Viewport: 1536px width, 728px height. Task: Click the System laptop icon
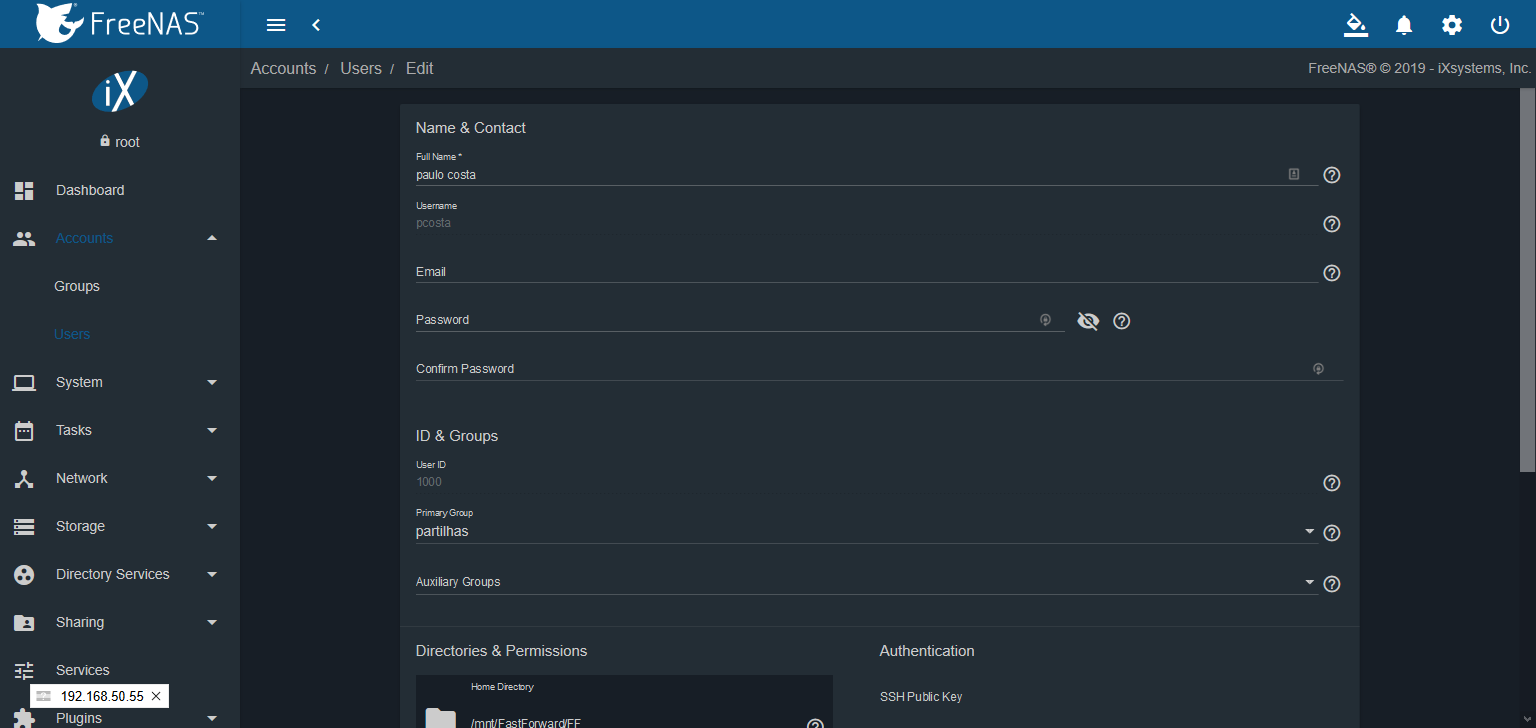[x=24, y=382]
